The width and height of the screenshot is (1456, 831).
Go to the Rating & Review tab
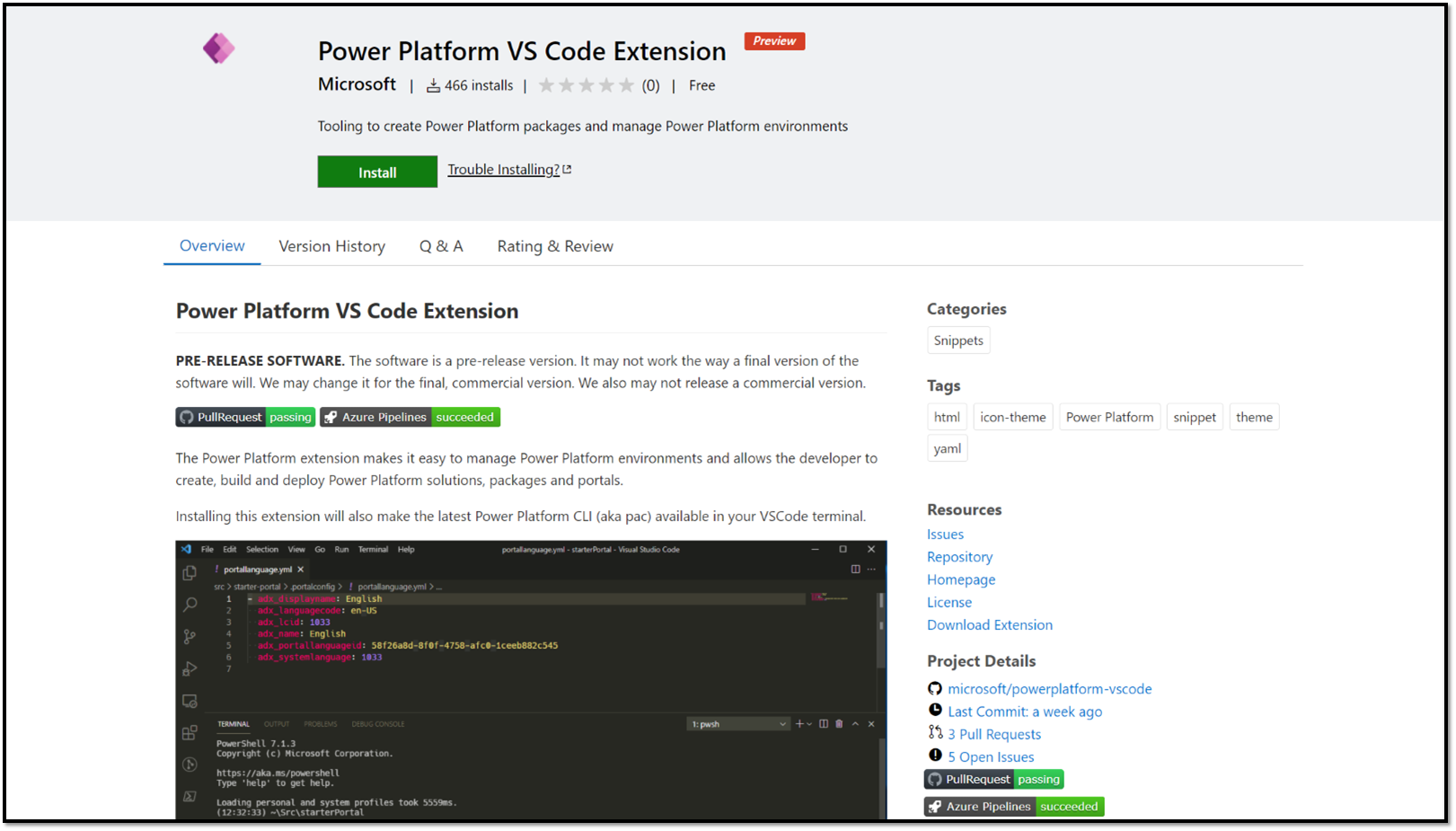coord(555,246)
